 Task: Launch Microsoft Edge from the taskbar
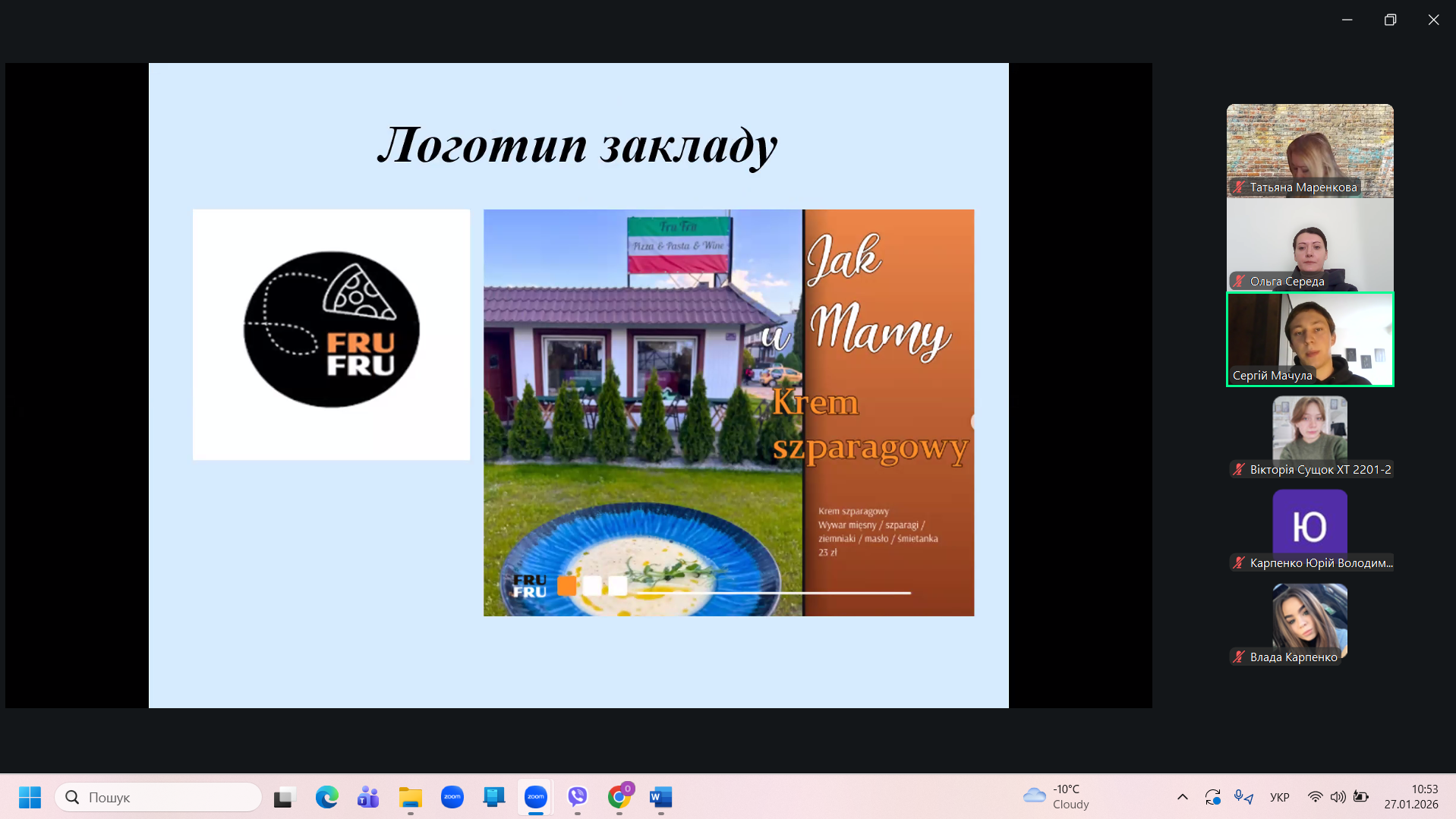pyautogui.click(x=327, y=797)
